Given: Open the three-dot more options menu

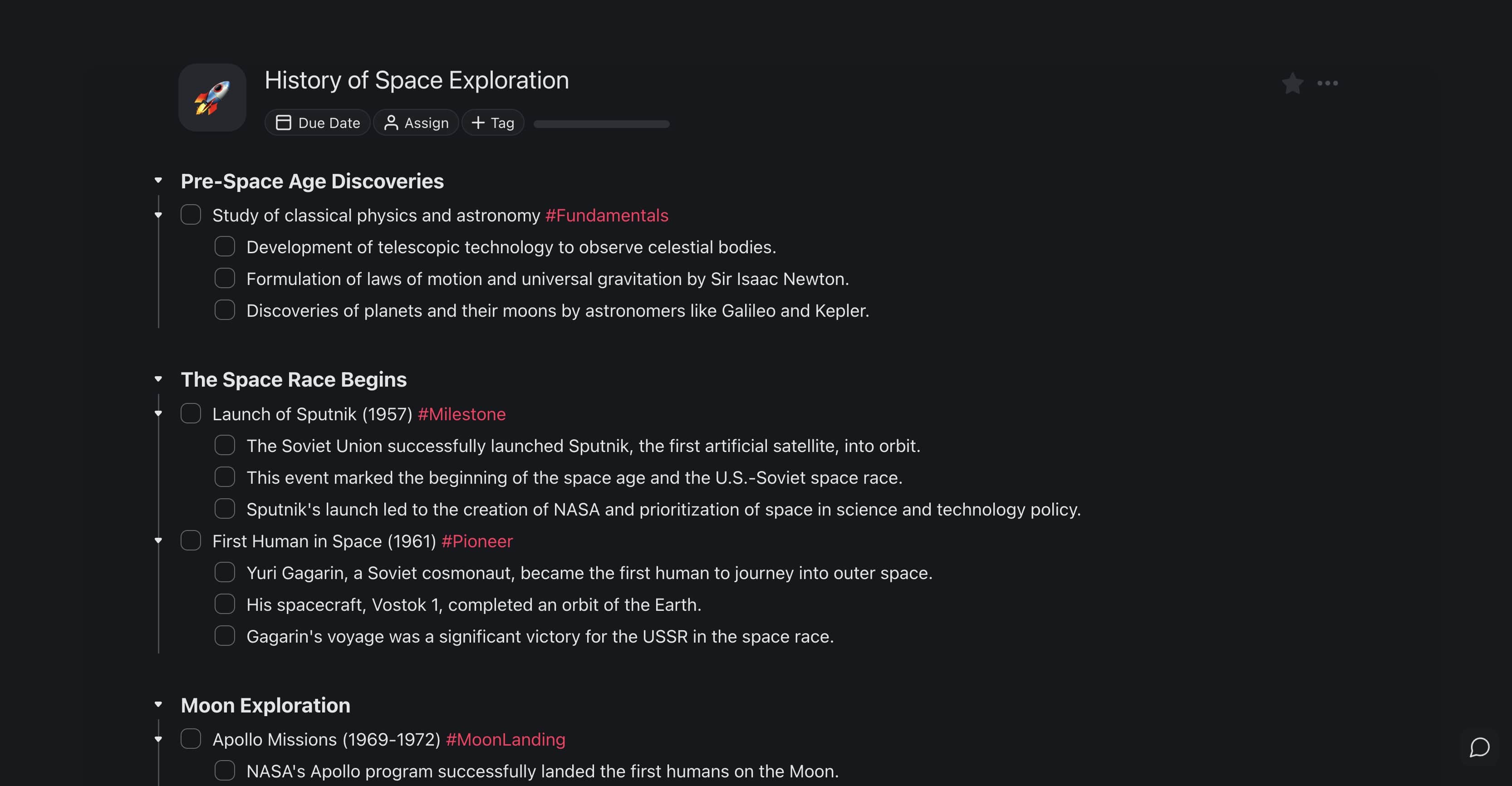Looking at the screenshot, I should 1327,84.
